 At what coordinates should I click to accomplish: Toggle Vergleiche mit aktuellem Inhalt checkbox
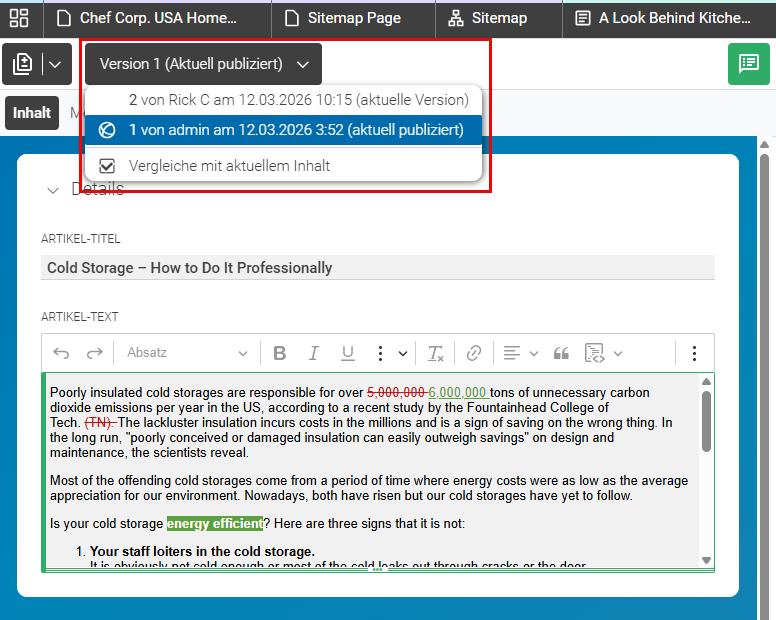[107, 166]
